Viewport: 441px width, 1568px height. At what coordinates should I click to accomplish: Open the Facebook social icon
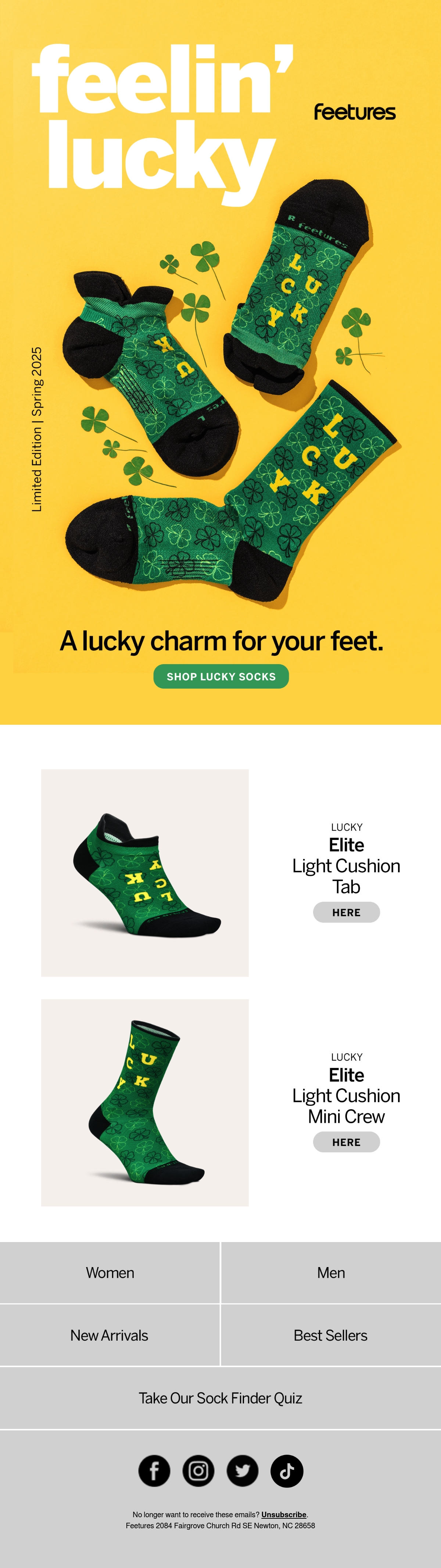(154, 1471)
